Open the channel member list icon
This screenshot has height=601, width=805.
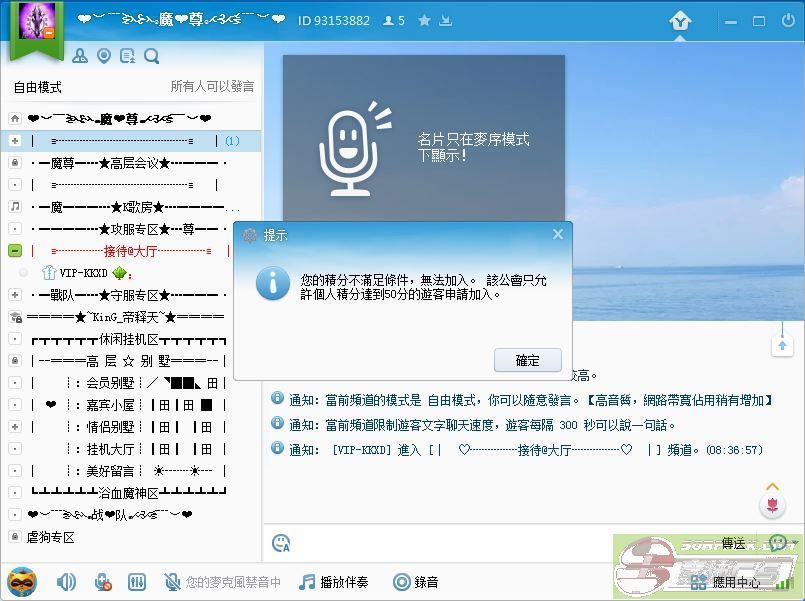pos(80,56)
